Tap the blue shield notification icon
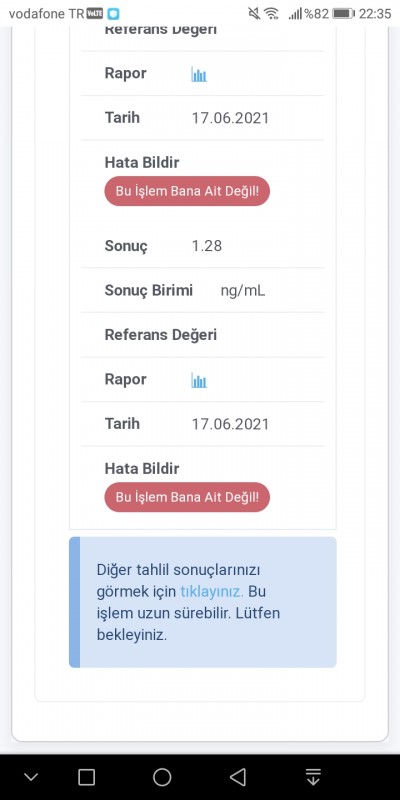 tap(113, 14)
